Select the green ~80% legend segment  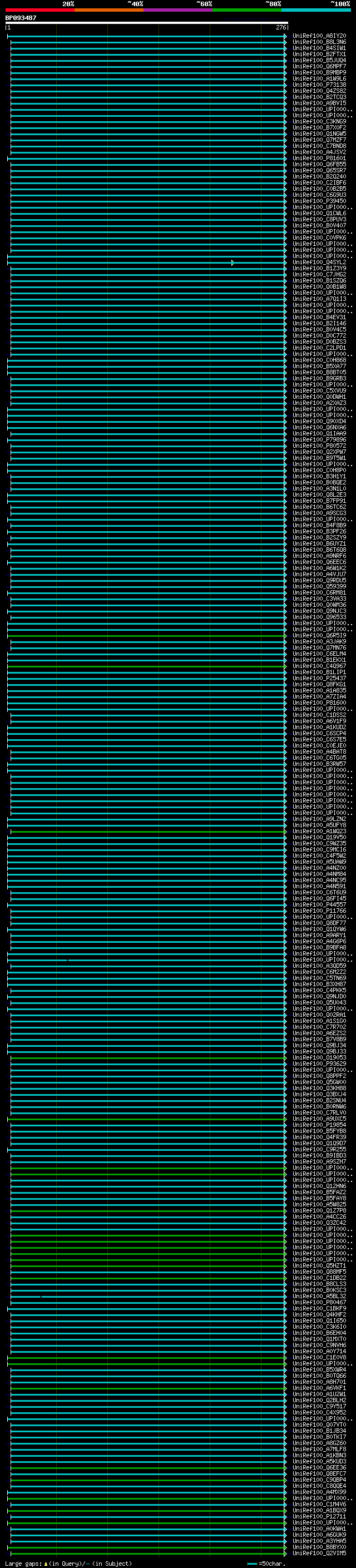click(247, 10)
